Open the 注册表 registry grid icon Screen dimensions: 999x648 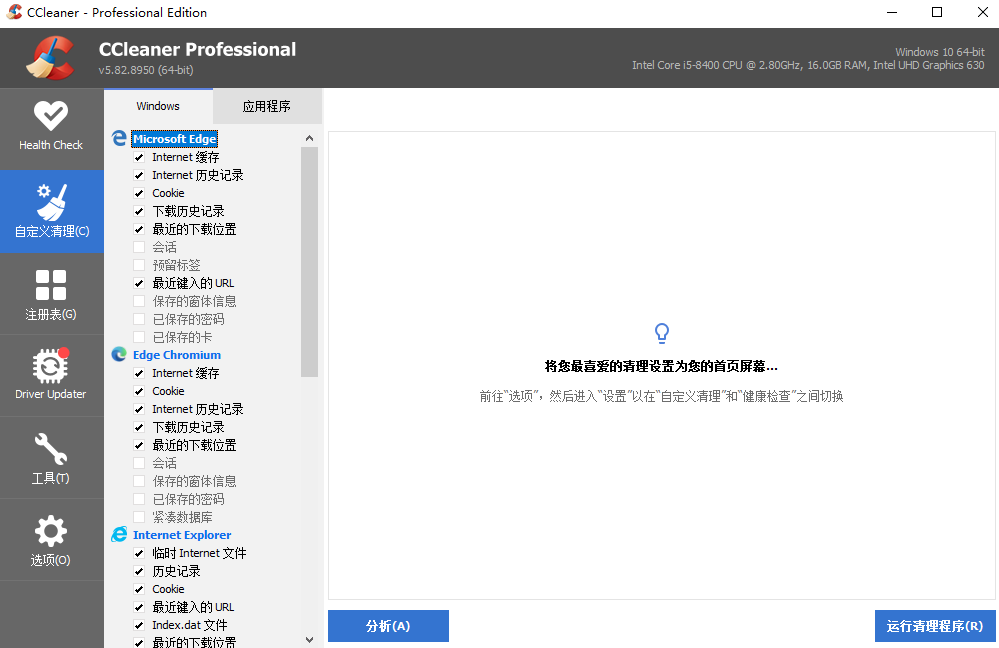point(51,285)
